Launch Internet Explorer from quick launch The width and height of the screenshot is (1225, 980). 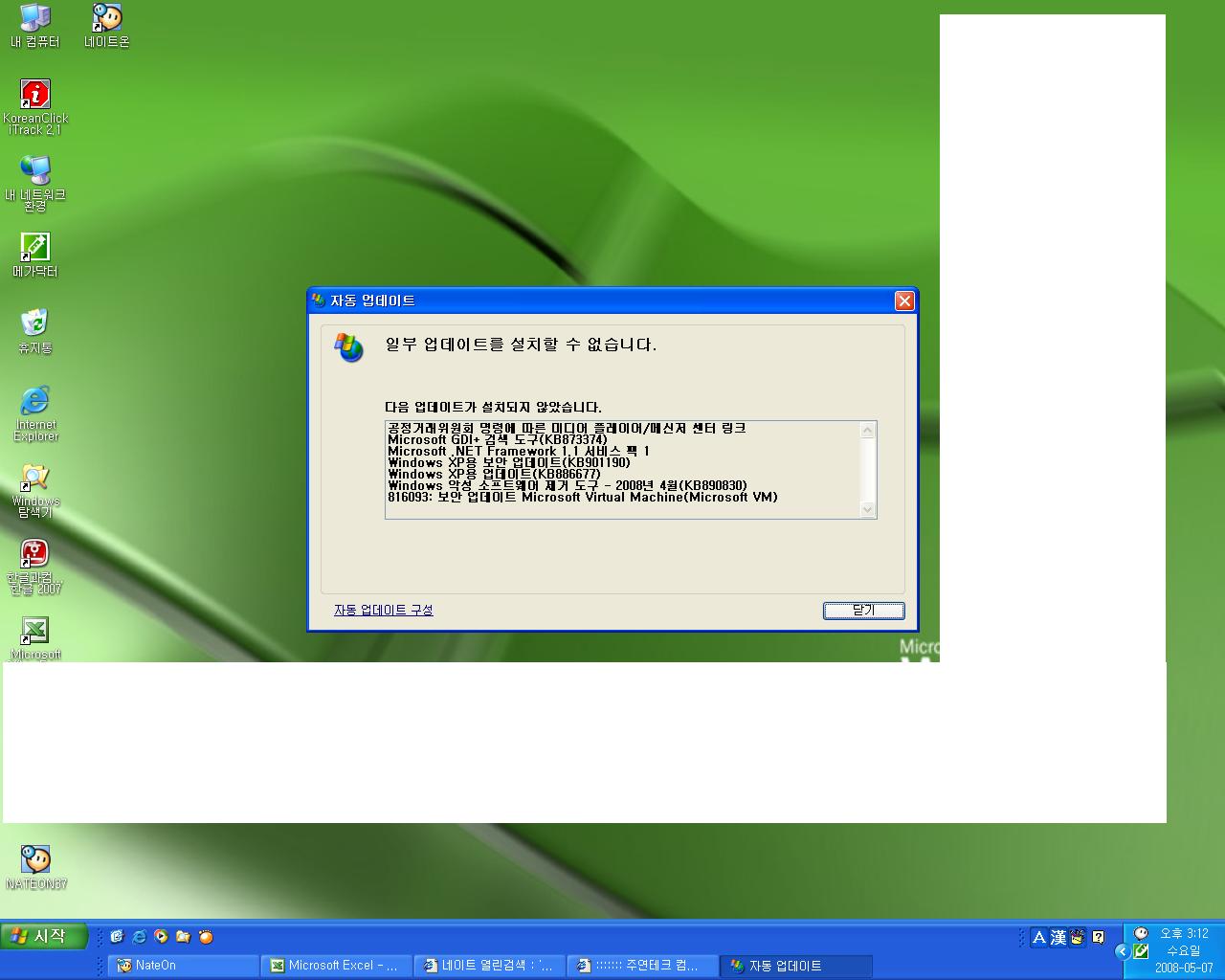click(139, 937)
